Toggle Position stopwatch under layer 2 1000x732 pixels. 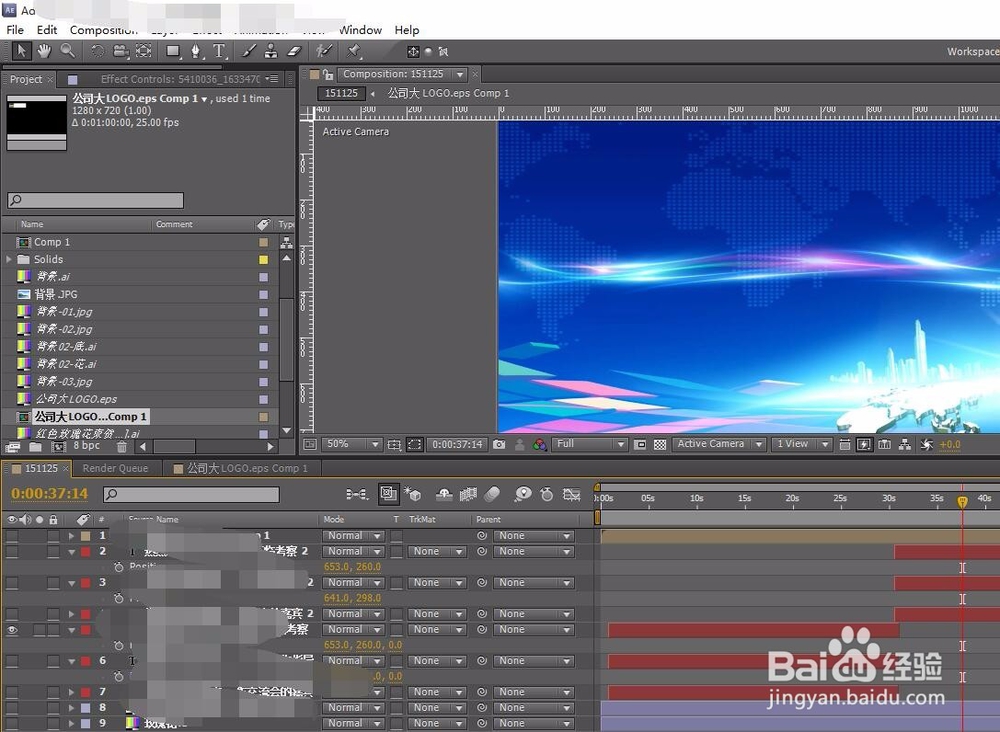[119, 567]
